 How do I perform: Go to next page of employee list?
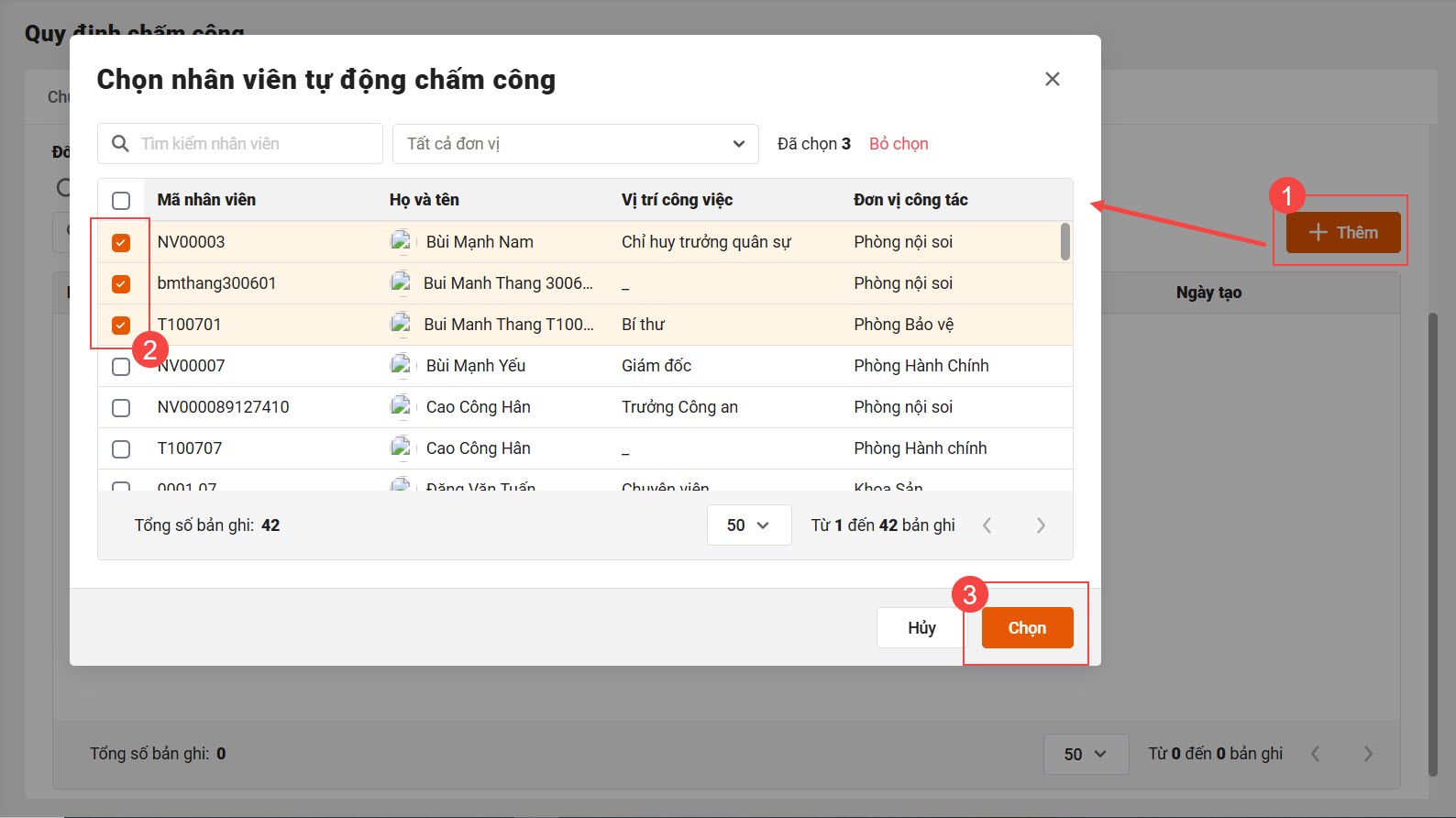(1040, 525)
